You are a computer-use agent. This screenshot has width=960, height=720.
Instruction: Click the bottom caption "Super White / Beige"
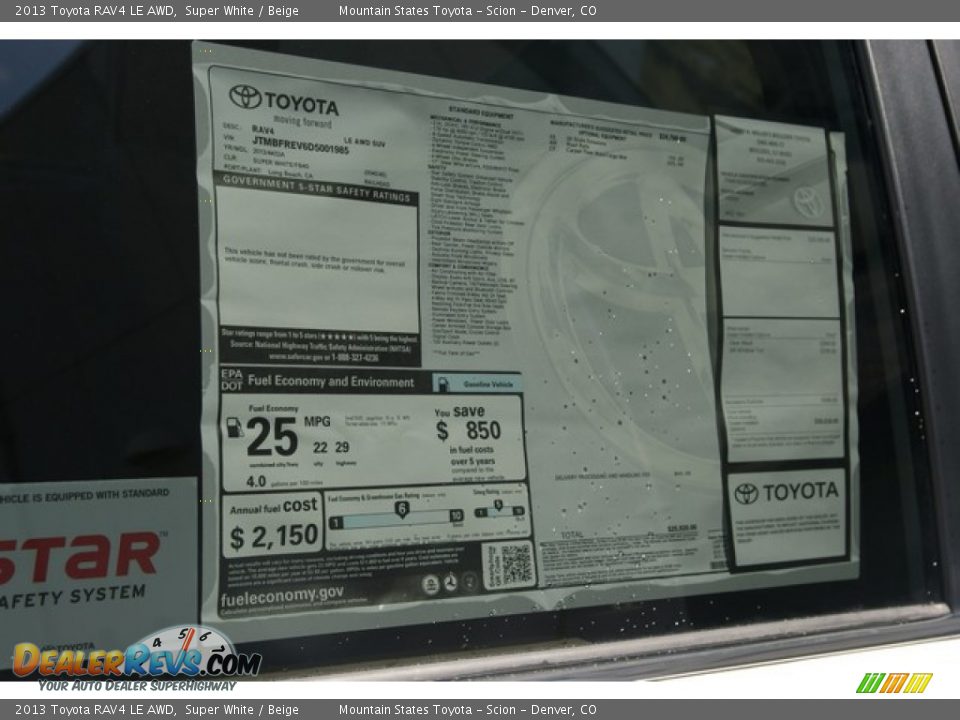(242, 710)
